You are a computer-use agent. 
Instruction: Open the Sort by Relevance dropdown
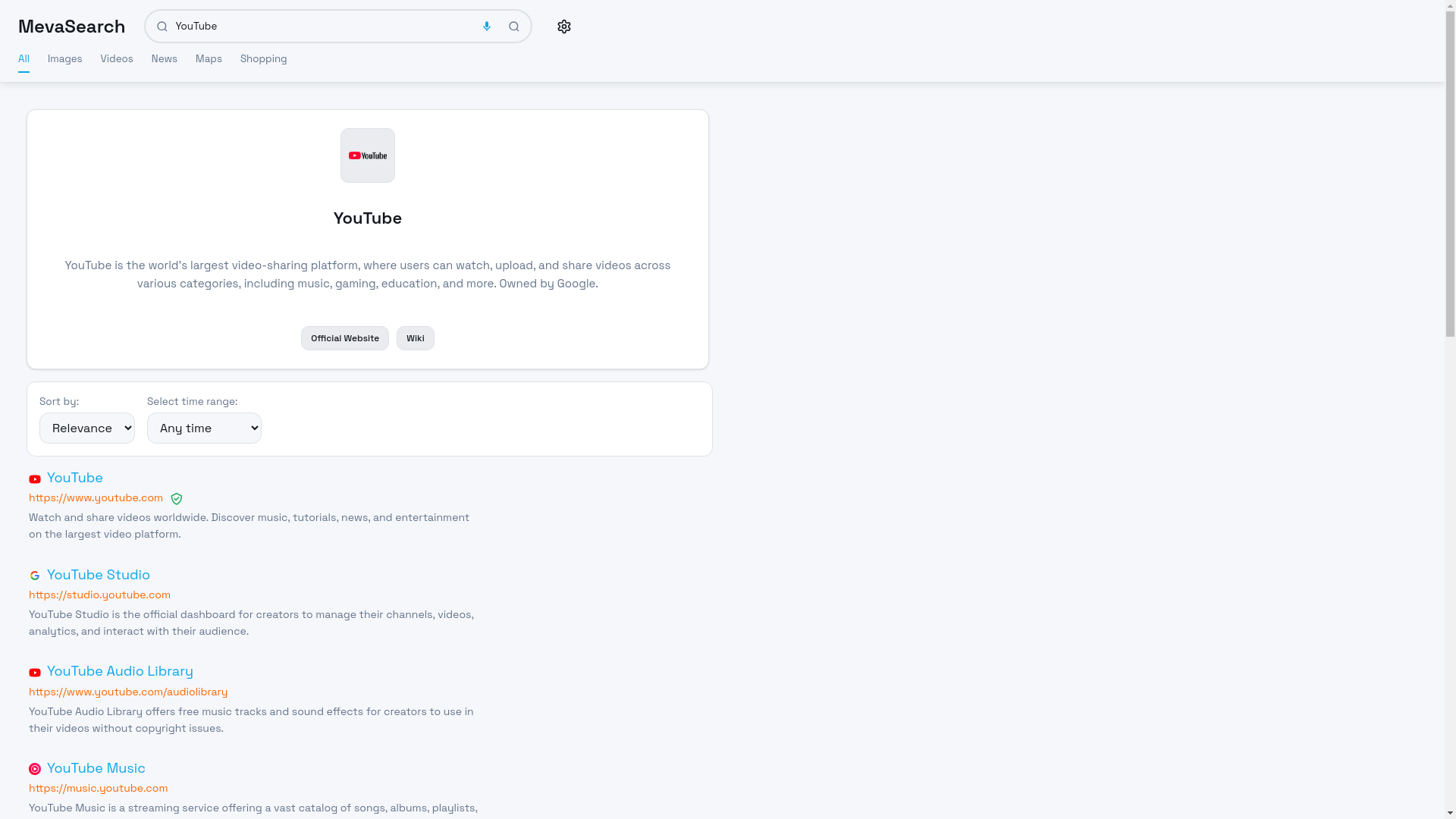pos(87,428)
